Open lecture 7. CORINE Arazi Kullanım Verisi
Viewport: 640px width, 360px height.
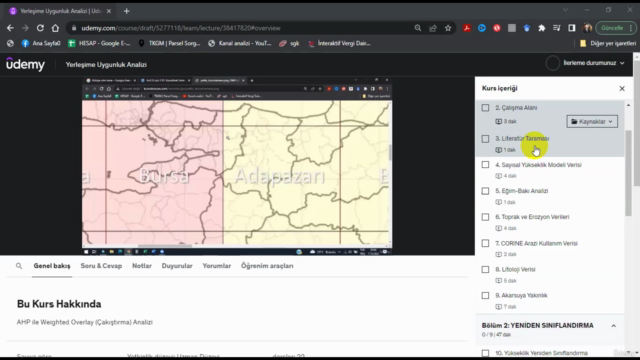[536, 243]
